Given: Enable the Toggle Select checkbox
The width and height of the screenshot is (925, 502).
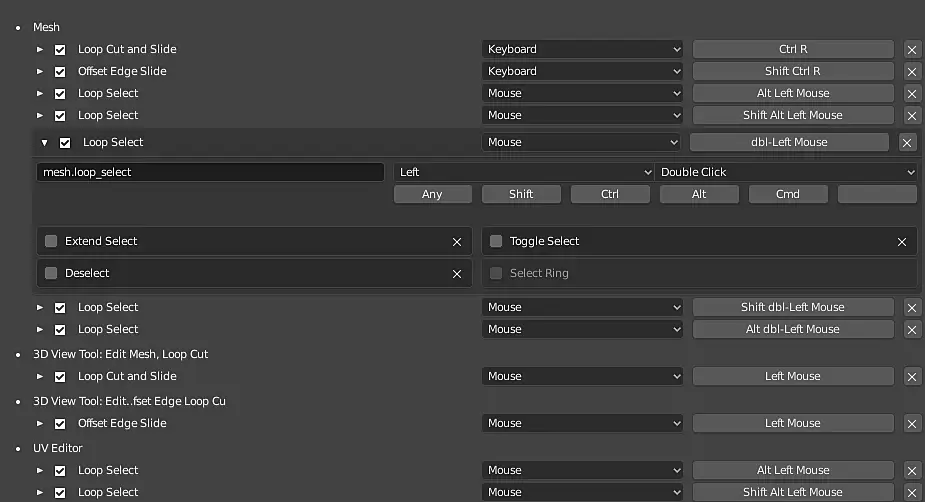Looking at the screenshot, I should click(x=496, y=241).
